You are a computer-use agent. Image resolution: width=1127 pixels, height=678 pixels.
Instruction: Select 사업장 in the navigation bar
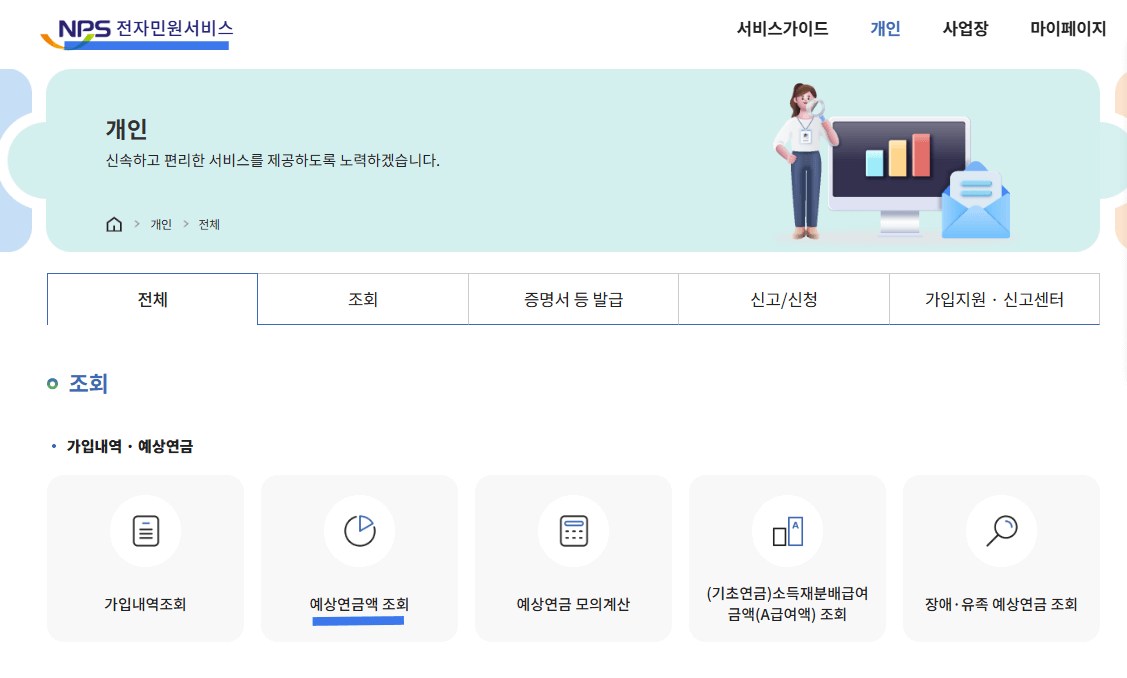pyautogui.click(x=964, y=29)
